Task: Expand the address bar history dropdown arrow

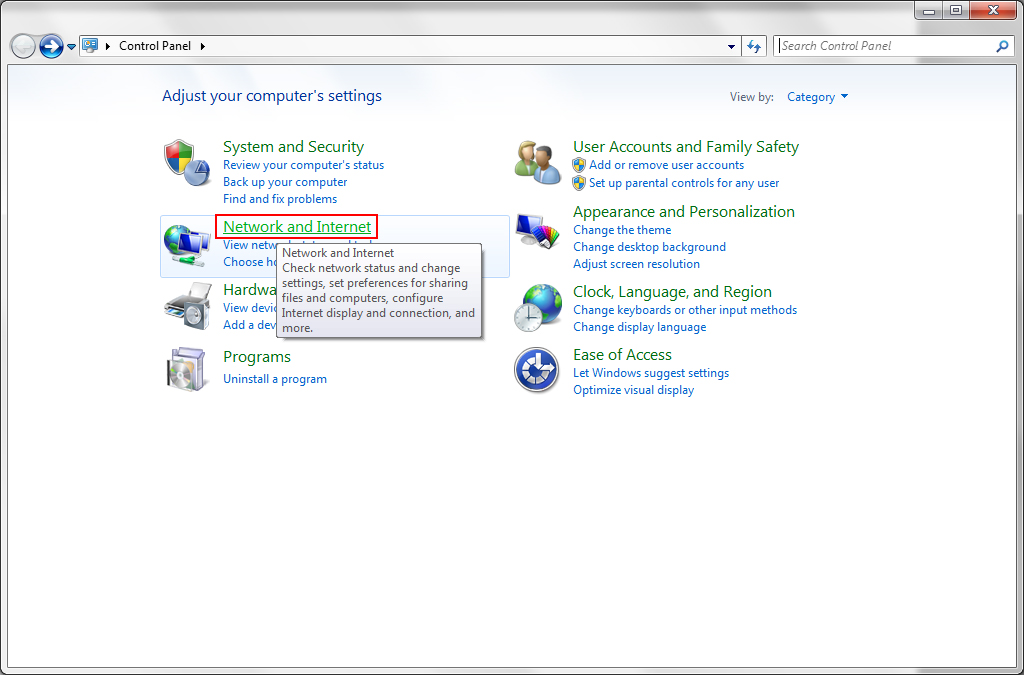Action: (731, 45)
